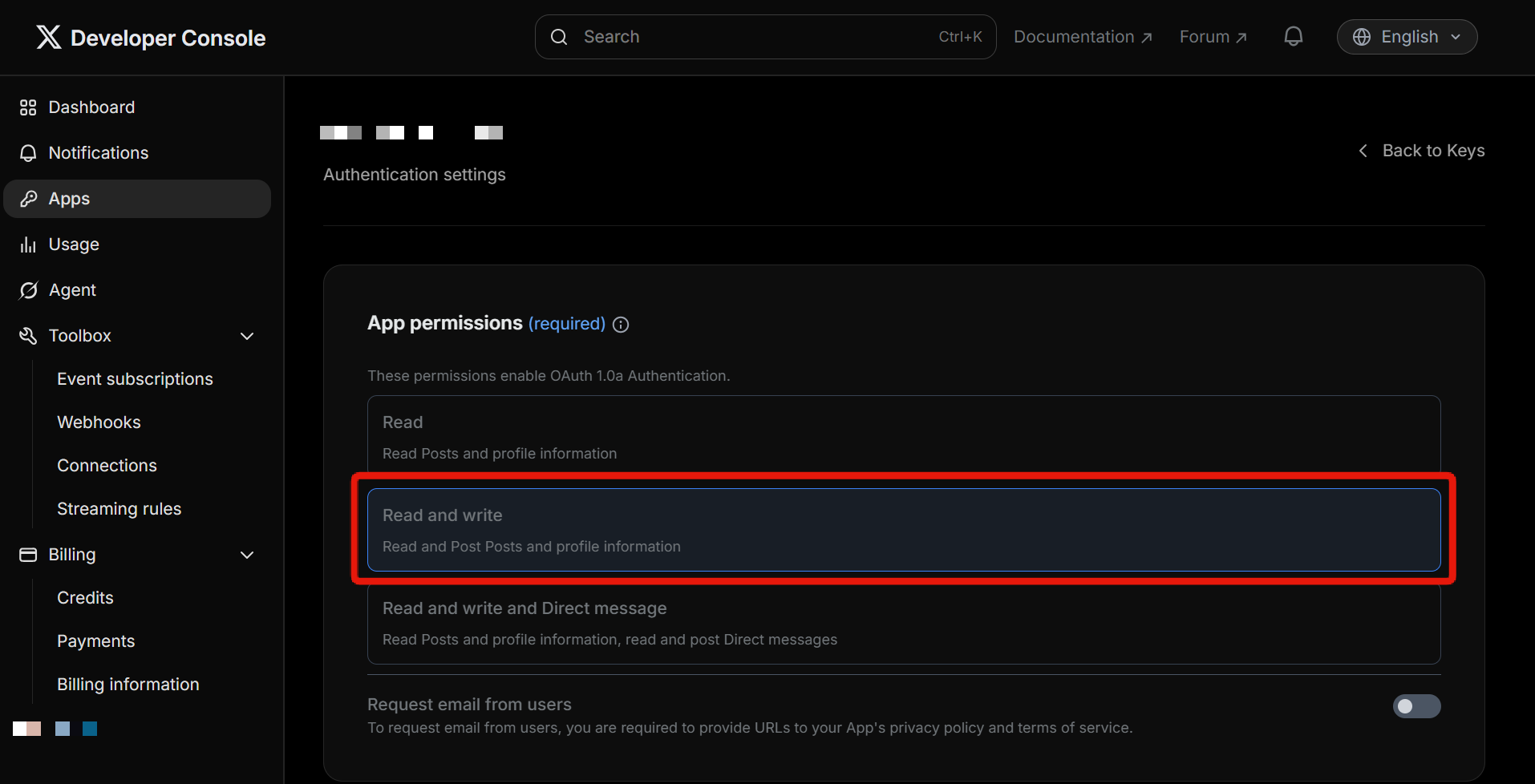Click the Toolbox label in the sidebar
This screenshot has height=784, width=1535.
point(79,336)
